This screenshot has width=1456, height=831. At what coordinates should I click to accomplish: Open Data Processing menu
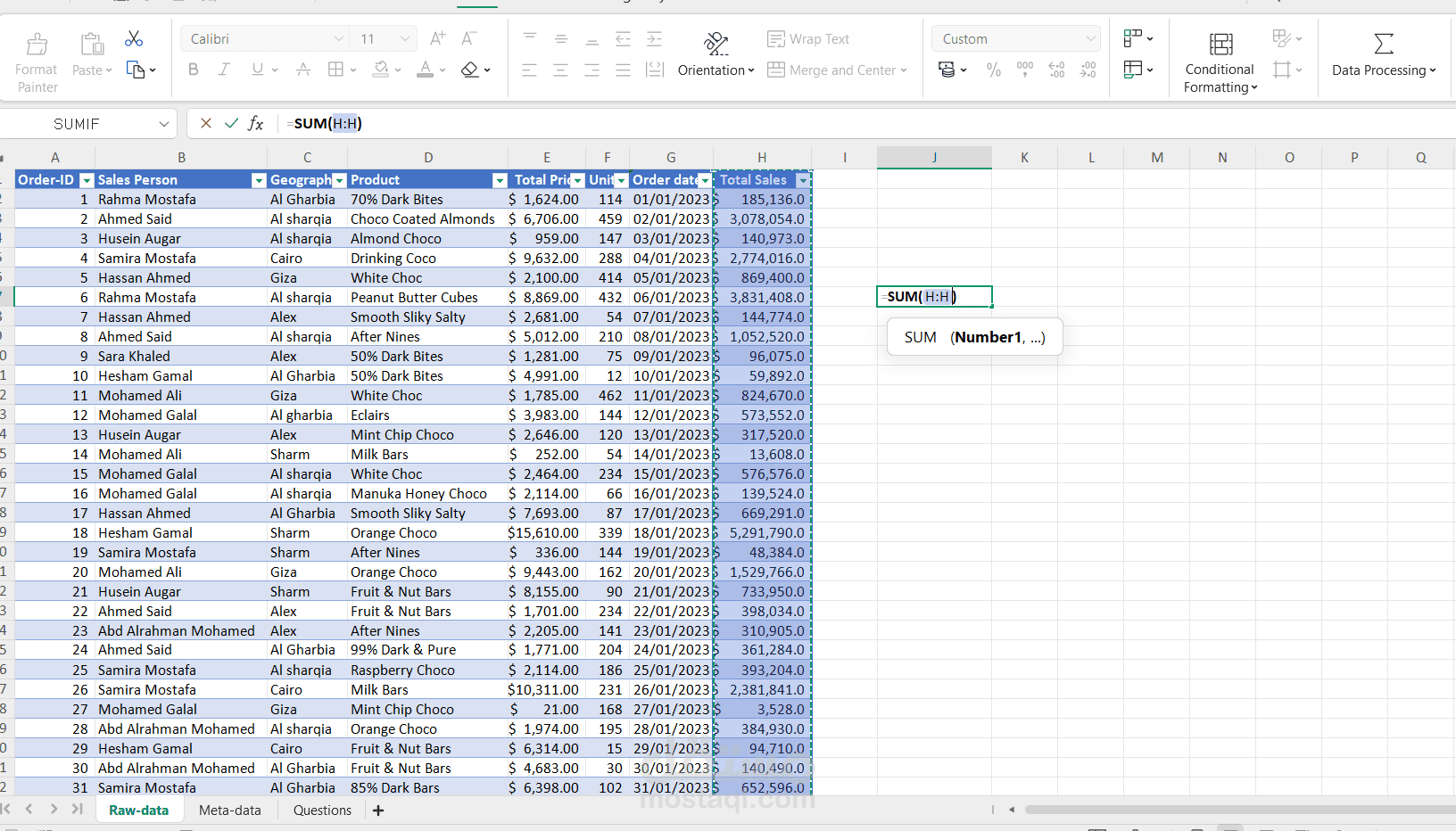(1384, 54)
